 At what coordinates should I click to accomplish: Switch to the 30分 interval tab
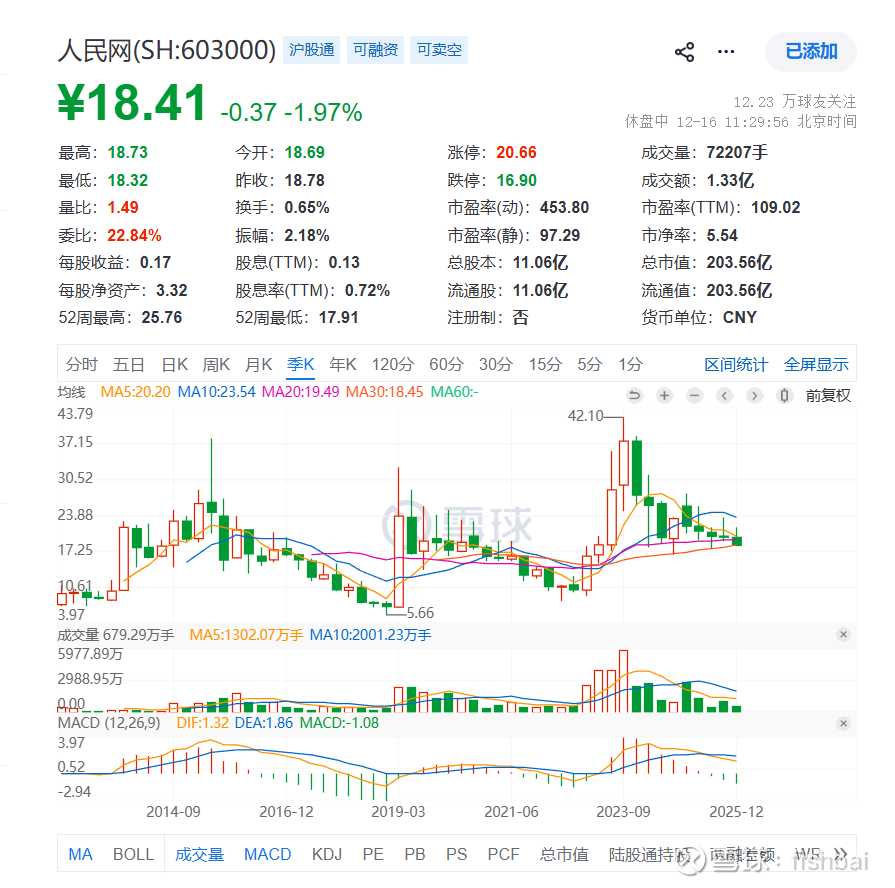(x=496, y=364)
